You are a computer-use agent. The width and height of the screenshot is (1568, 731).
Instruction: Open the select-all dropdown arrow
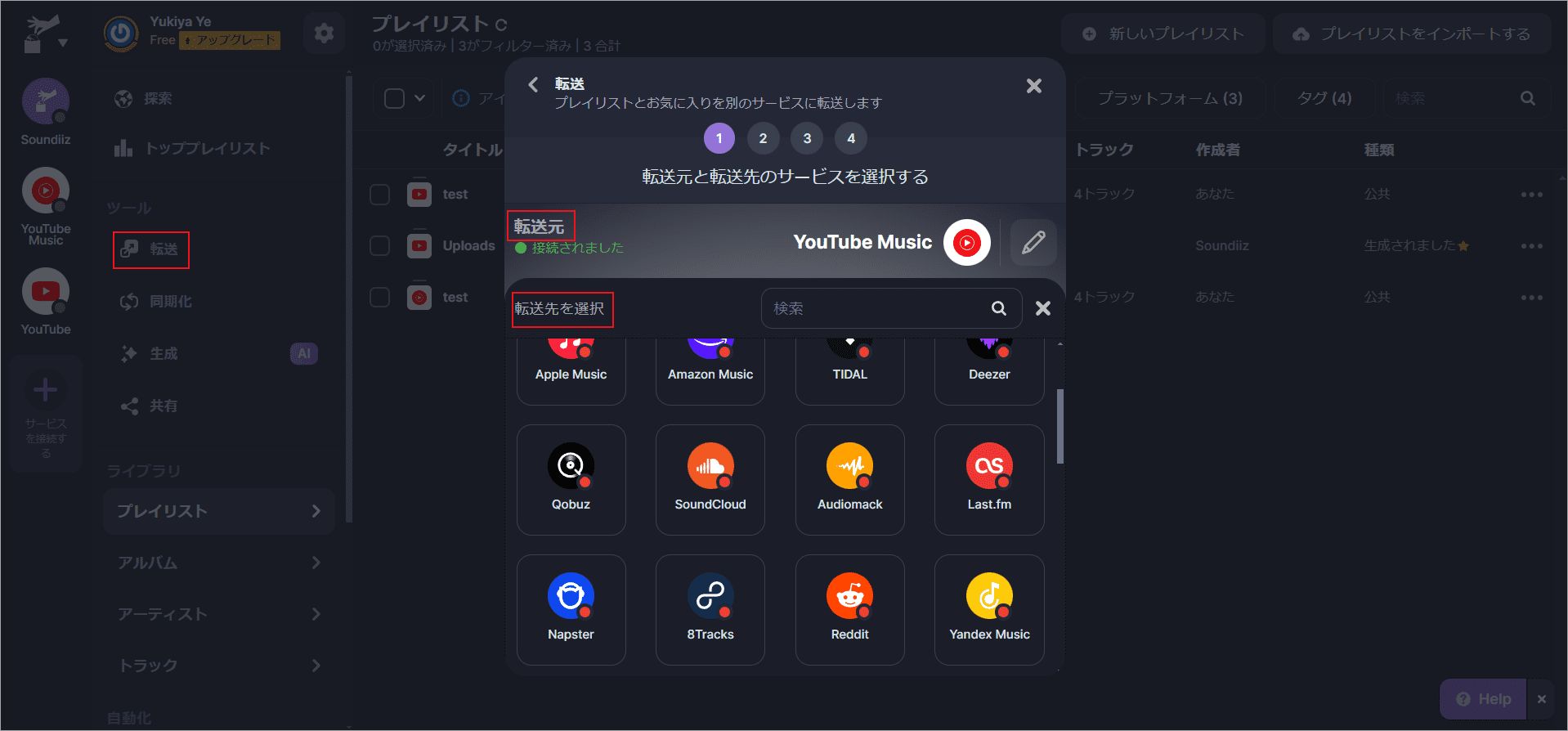click(x=419, y=98)
